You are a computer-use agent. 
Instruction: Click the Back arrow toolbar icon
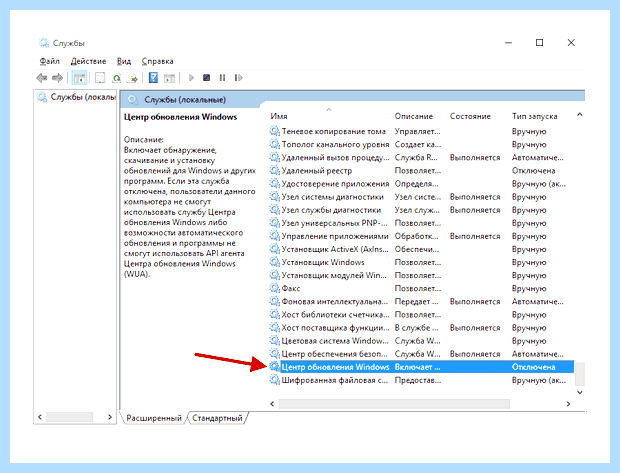pyautogui.click(x=41, y=78)
